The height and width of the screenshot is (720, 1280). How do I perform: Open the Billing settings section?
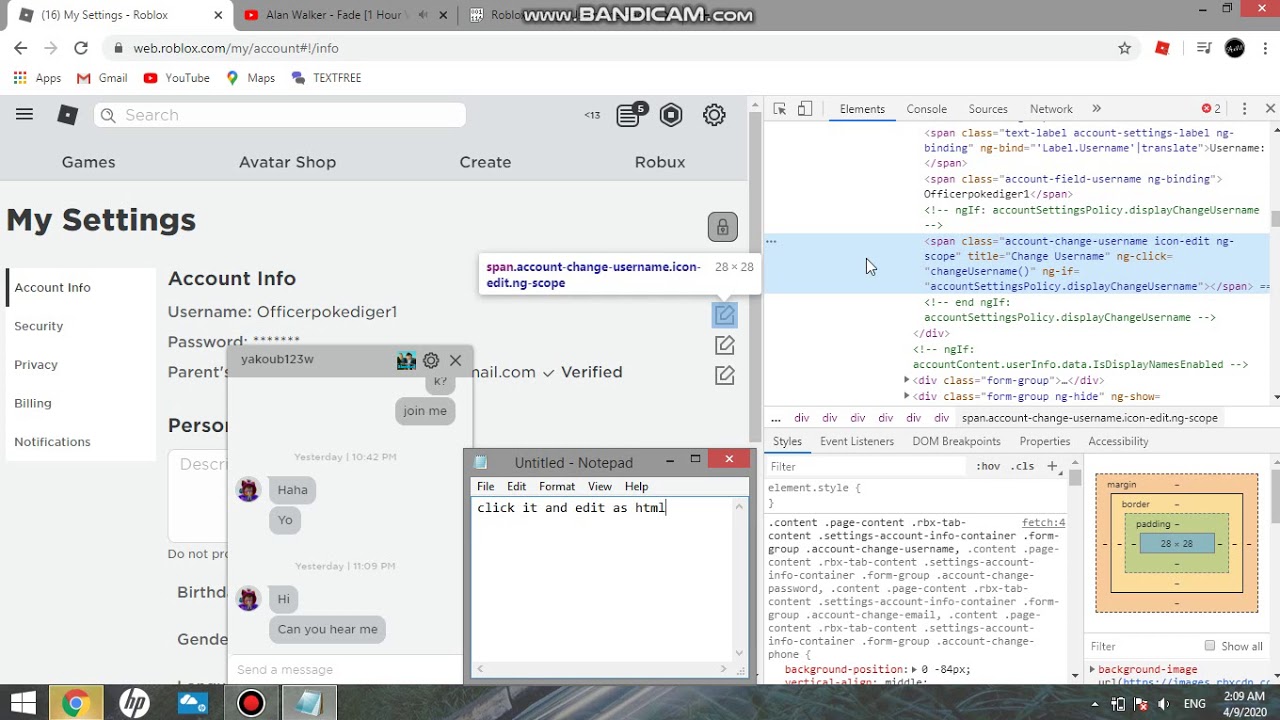point(33,403)
